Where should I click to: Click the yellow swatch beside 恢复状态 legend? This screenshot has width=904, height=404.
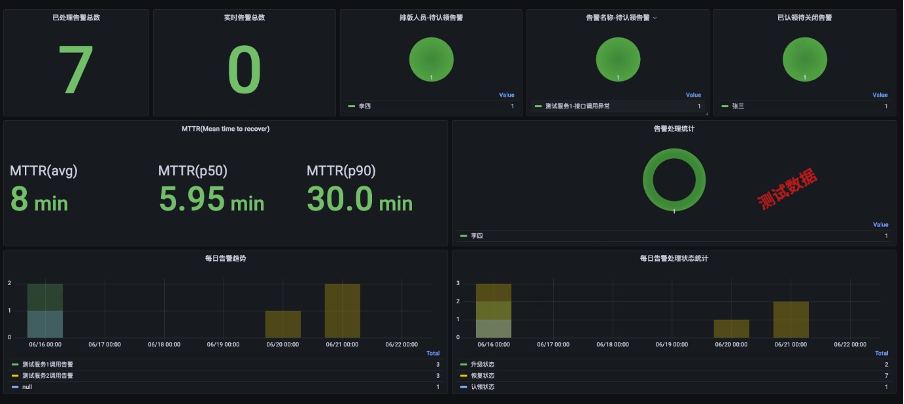click(x=464, y=376)
